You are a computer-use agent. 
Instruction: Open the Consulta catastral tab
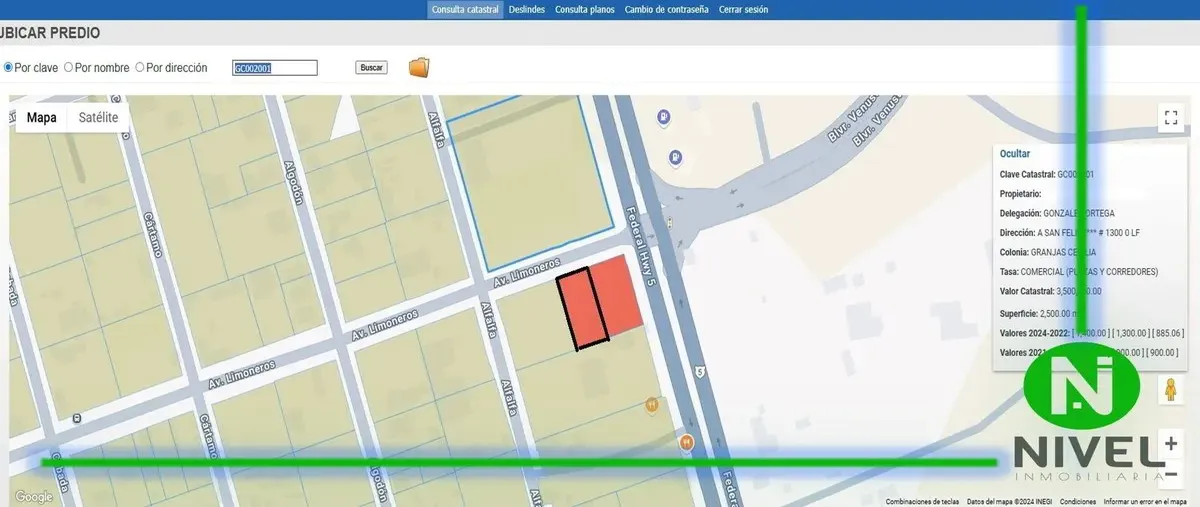tap(465, 9)
